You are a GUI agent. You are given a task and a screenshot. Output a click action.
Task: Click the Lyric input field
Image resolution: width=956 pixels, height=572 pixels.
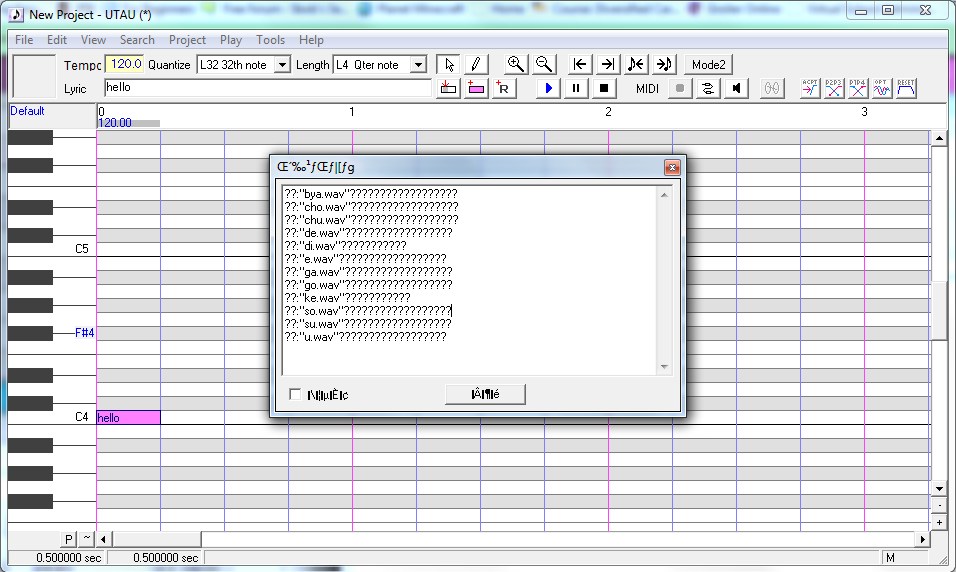(x=268, y=88)
